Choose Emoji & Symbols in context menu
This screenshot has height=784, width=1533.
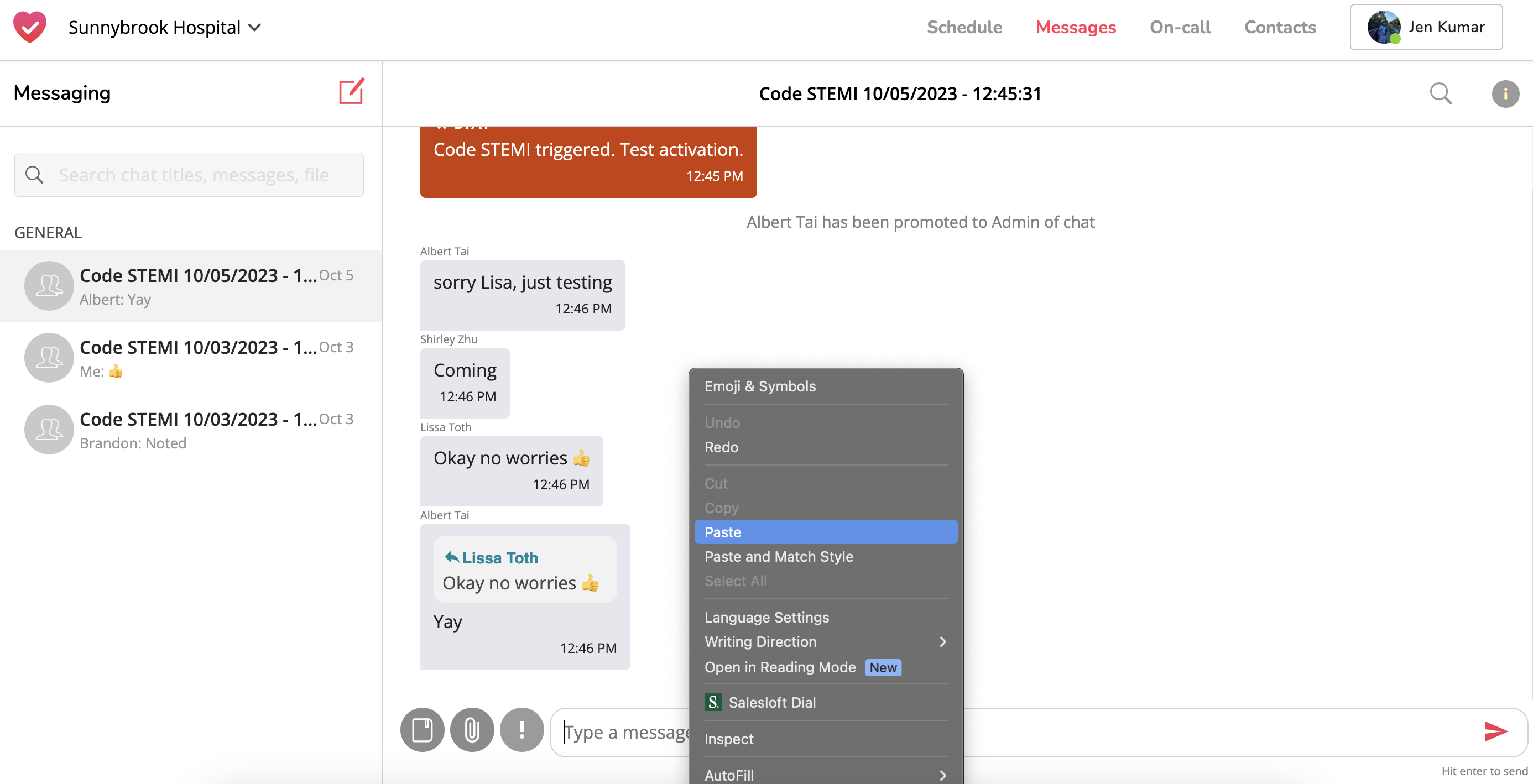[x=826, y=386]
